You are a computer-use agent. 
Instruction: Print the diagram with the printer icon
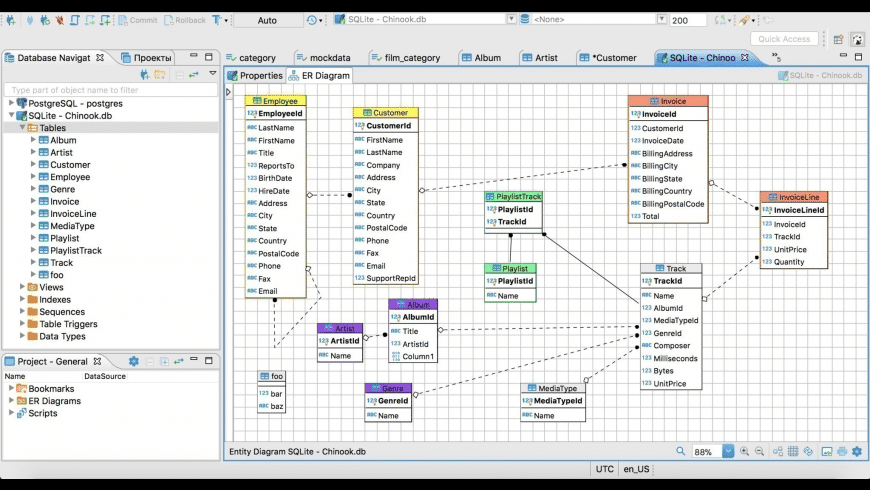tap(842, 452)
